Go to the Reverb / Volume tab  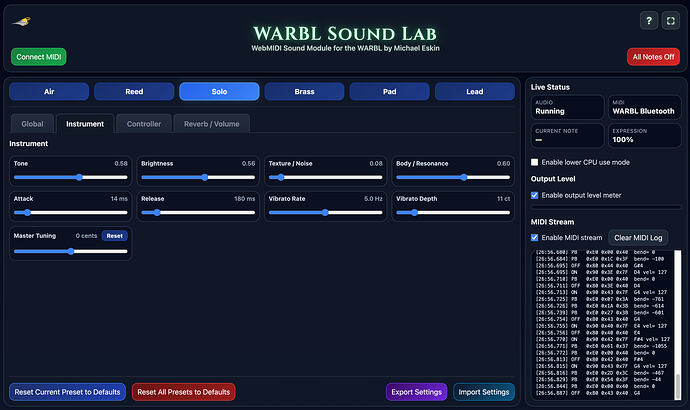212,124
